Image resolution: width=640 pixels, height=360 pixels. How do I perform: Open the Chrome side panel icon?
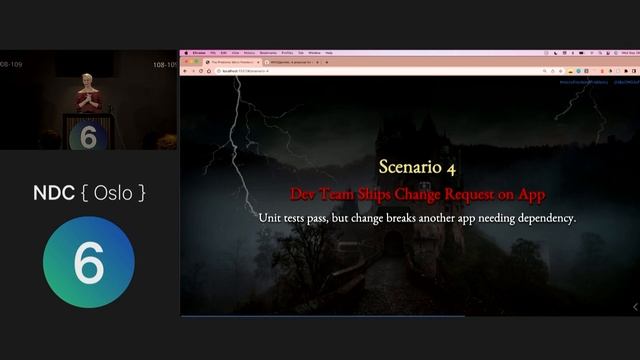634,71
